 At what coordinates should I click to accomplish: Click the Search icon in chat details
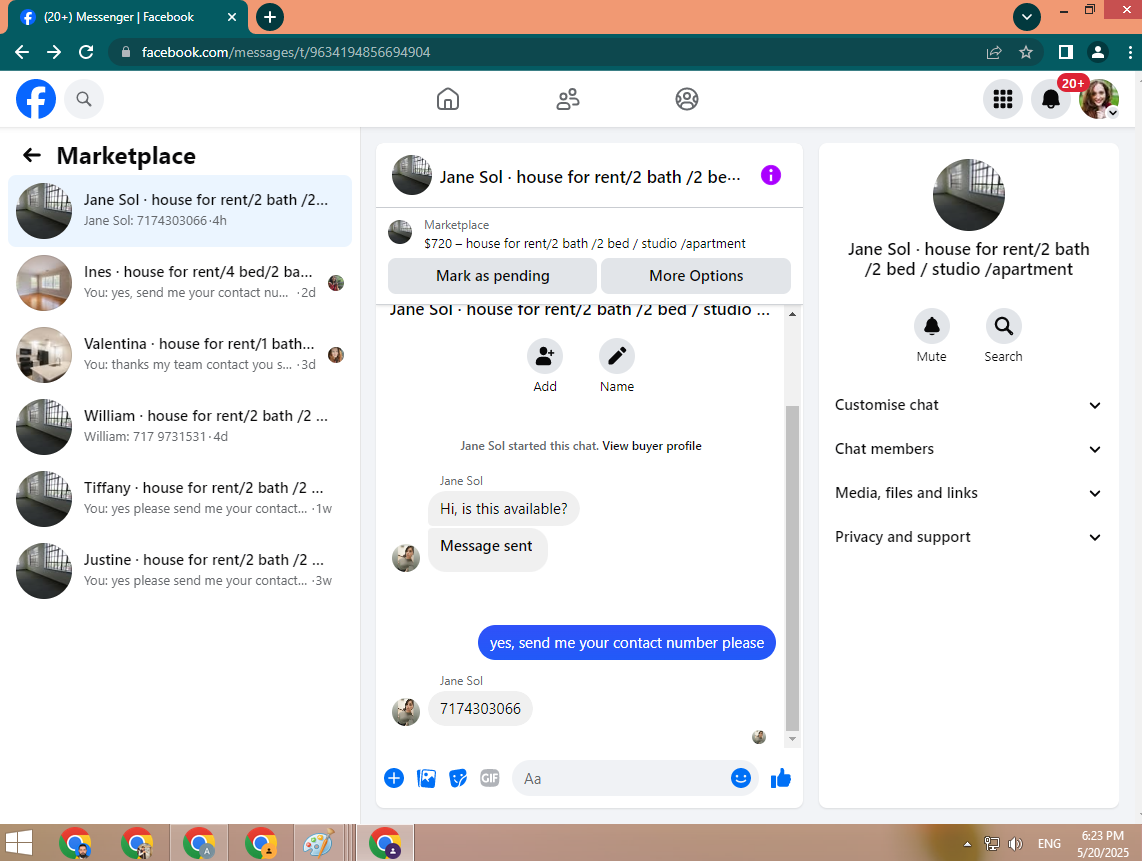1004,326
